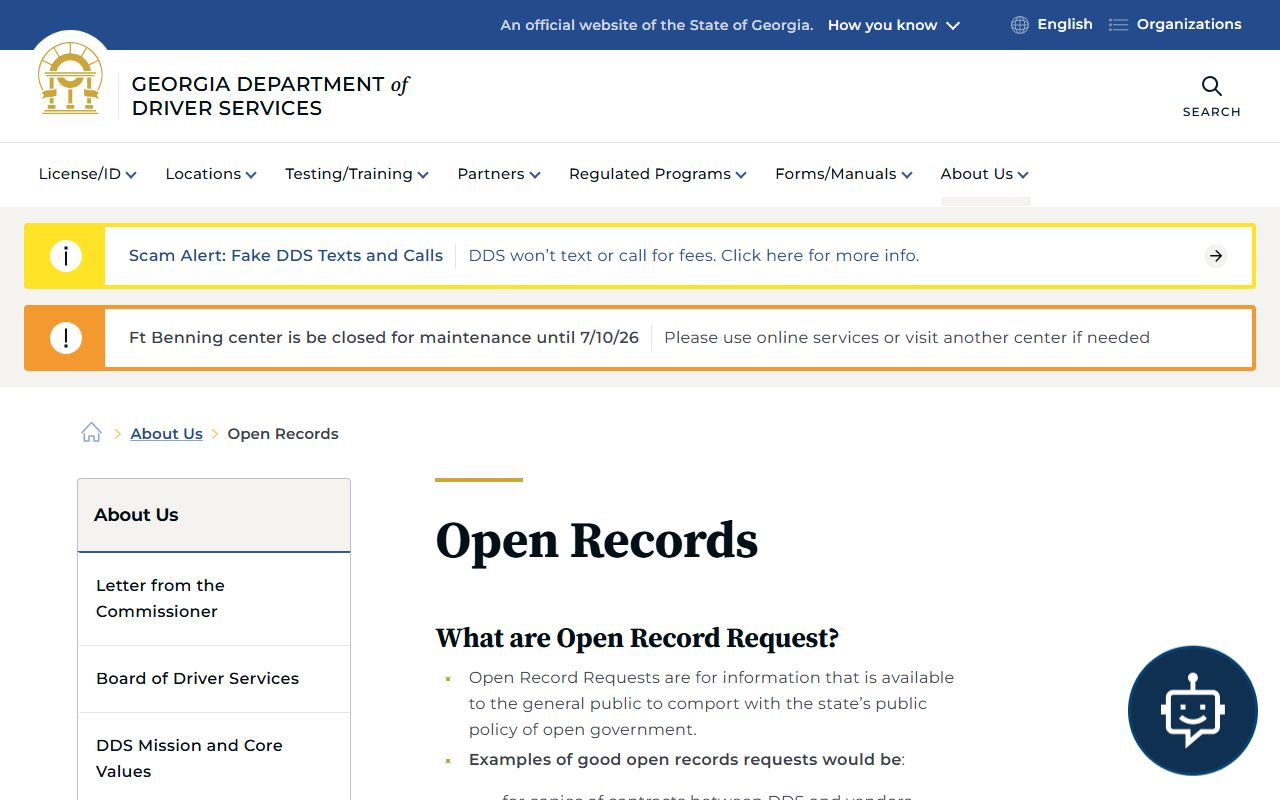The image size is (1280, 800).
Task: Click the Georgia state seal logo
Action: (70, 78)
